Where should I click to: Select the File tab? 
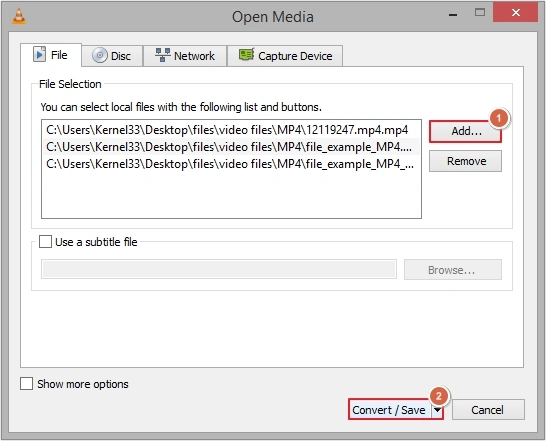[x=51, y=55]
